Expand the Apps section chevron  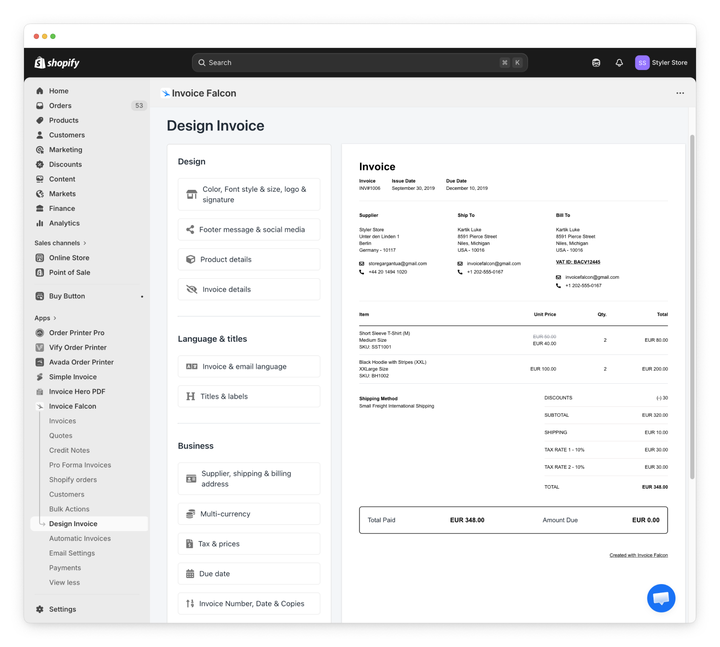55,318
